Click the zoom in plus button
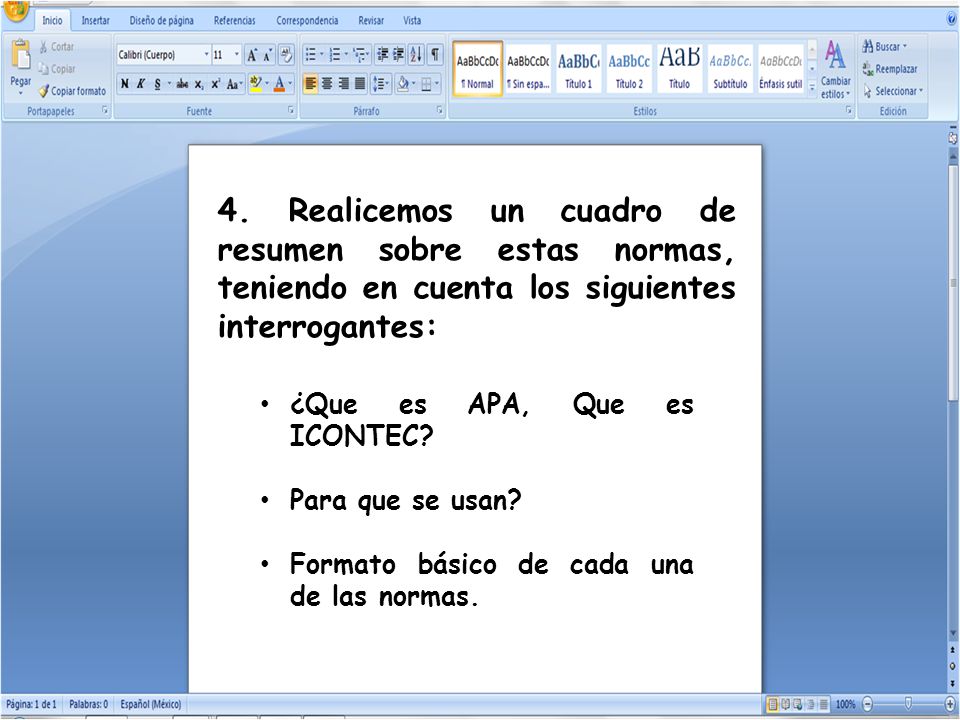Screen dimensions: 960x720 (x=950, y=704)
